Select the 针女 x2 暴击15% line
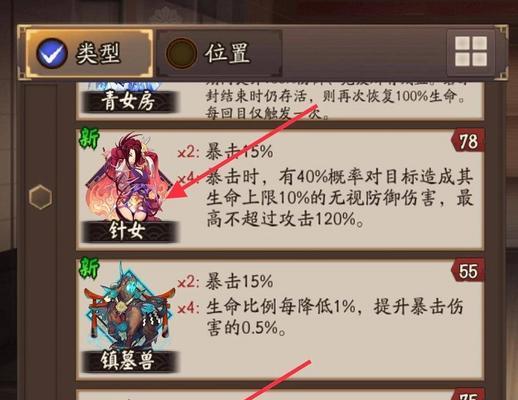518x400 pixels. [225, 152]
